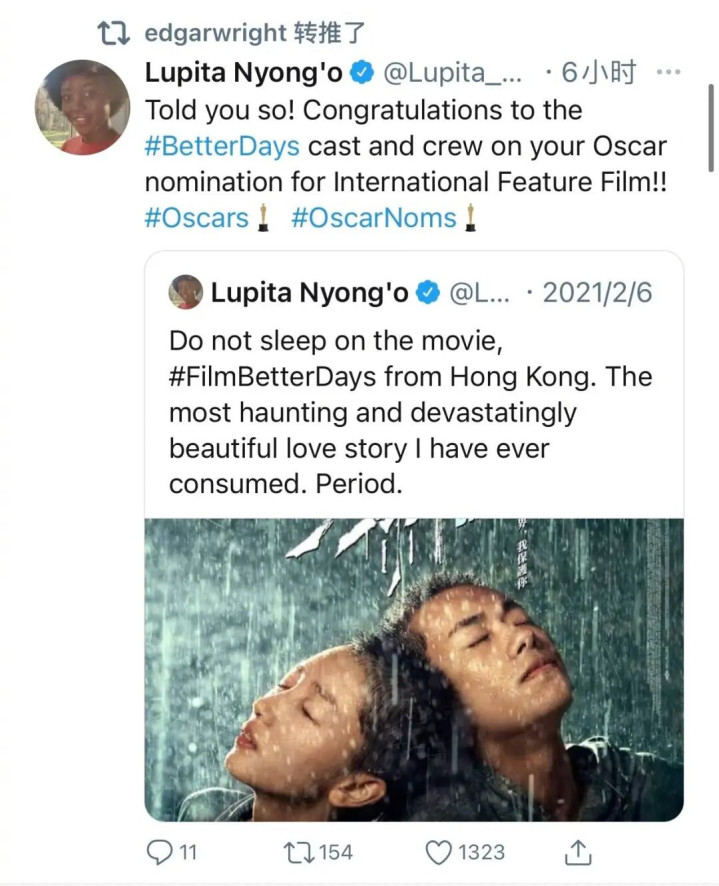This screenshot has height=886, width=719.
Task: Tap the share upload icon
Action: point(579,852)
